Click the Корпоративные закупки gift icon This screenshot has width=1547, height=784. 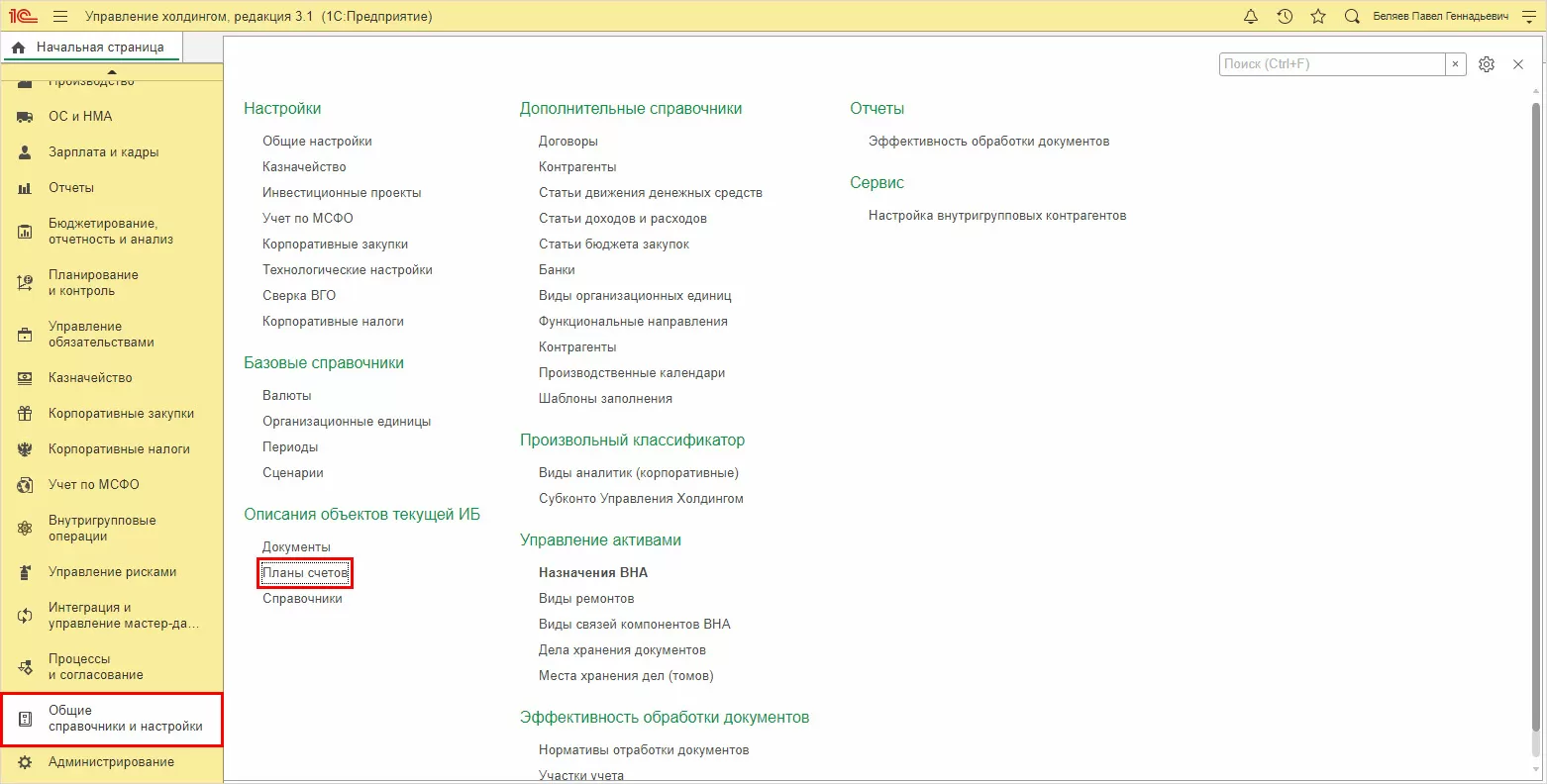[26, 414]
